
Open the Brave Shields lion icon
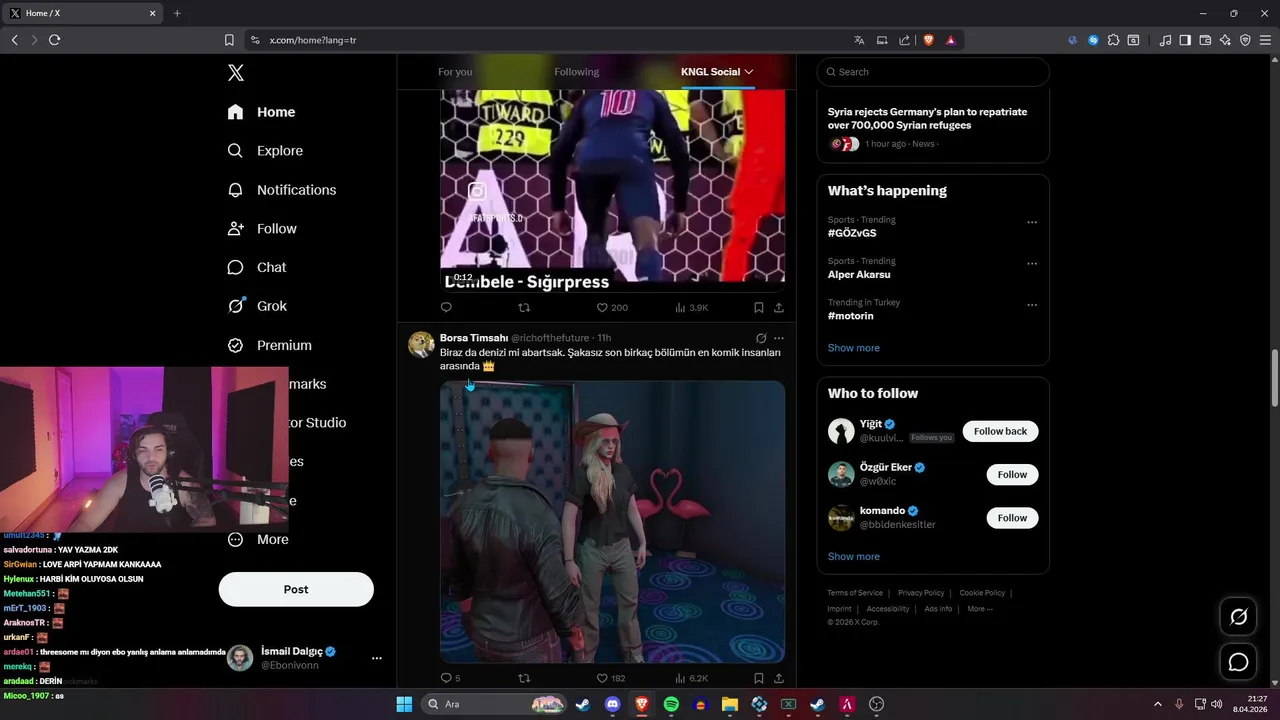[929, 40]
